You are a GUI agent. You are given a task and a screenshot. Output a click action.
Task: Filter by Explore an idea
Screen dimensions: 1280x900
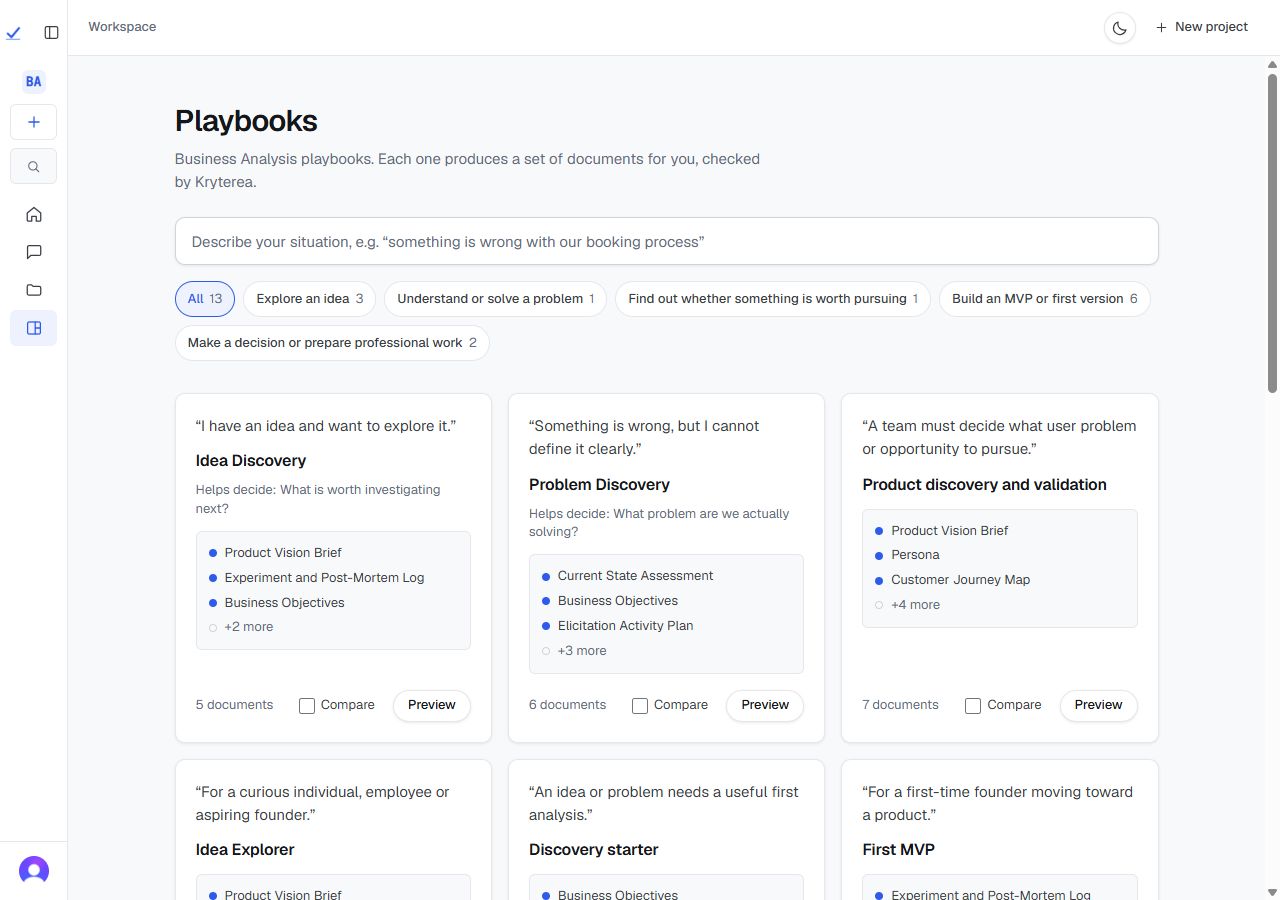310,299
